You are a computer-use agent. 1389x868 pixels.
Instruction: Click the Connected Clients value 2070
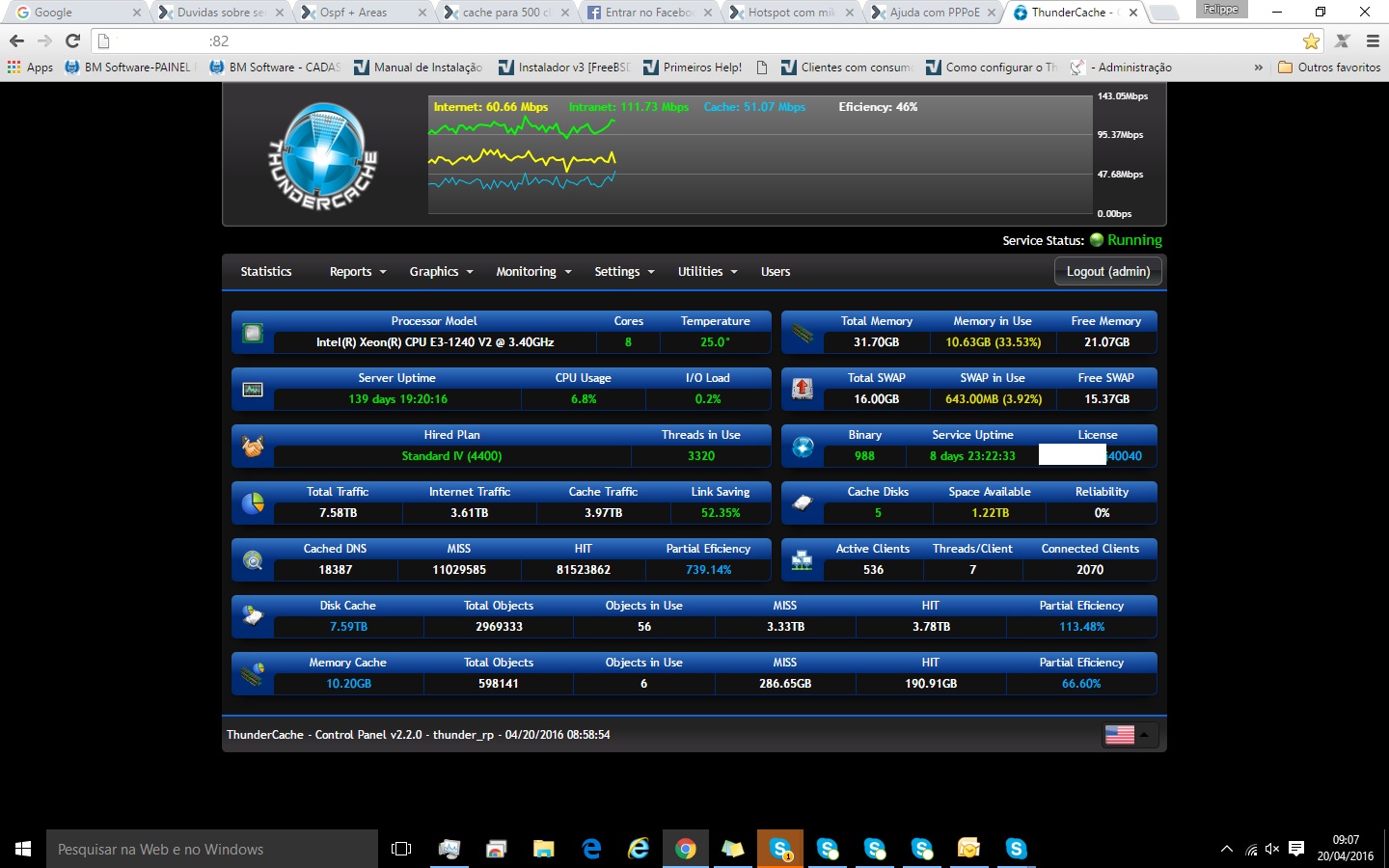pyautogui.click(x=1090, y=570)
